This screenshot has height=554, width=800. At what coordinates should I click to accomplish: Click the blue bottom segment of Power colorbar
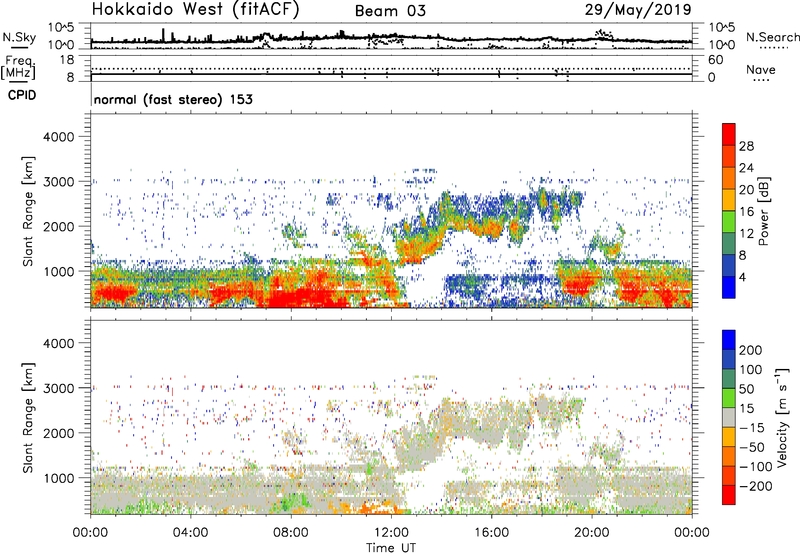click(729, 287)
